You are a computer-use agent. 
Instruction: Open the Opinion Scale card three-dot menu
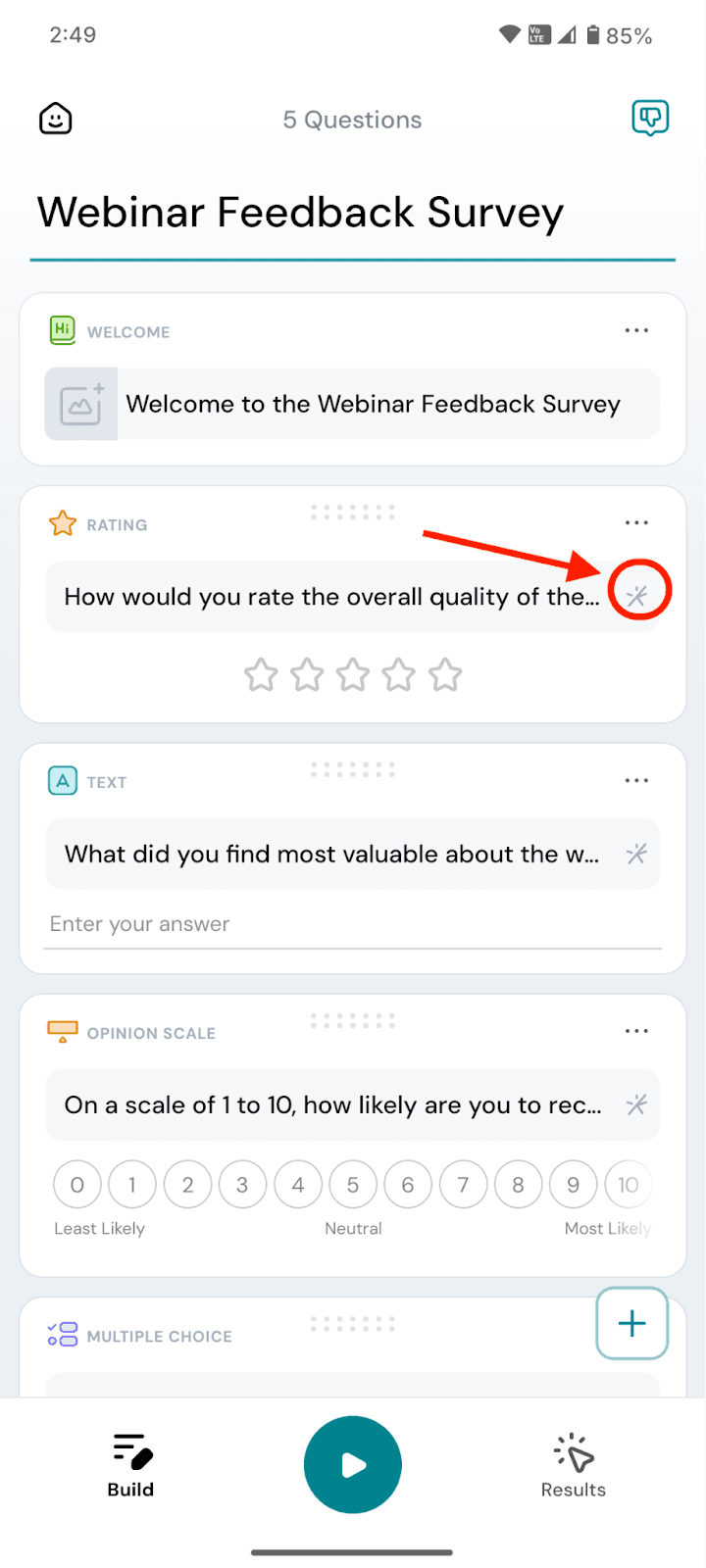636,1031
